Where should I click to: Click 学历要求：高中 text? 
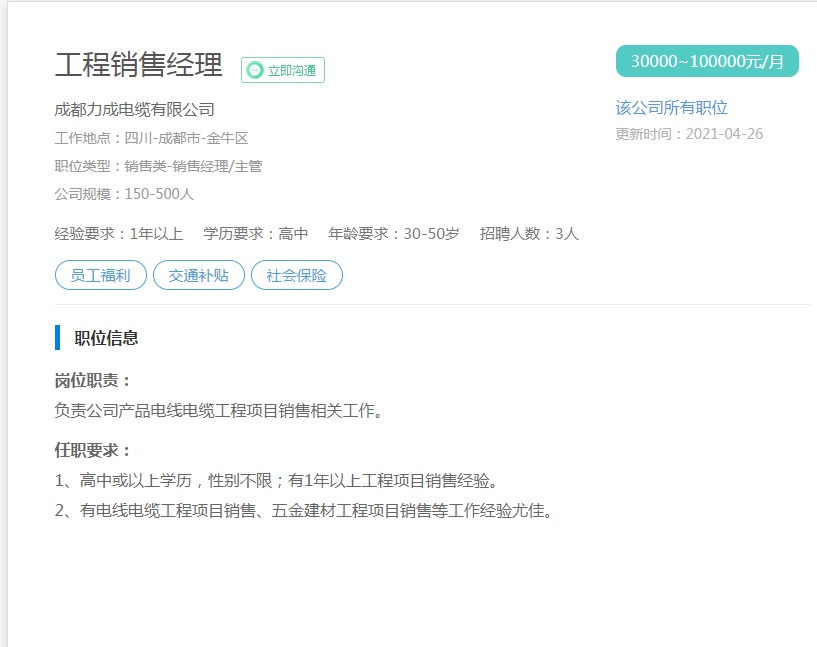point(256,233)
